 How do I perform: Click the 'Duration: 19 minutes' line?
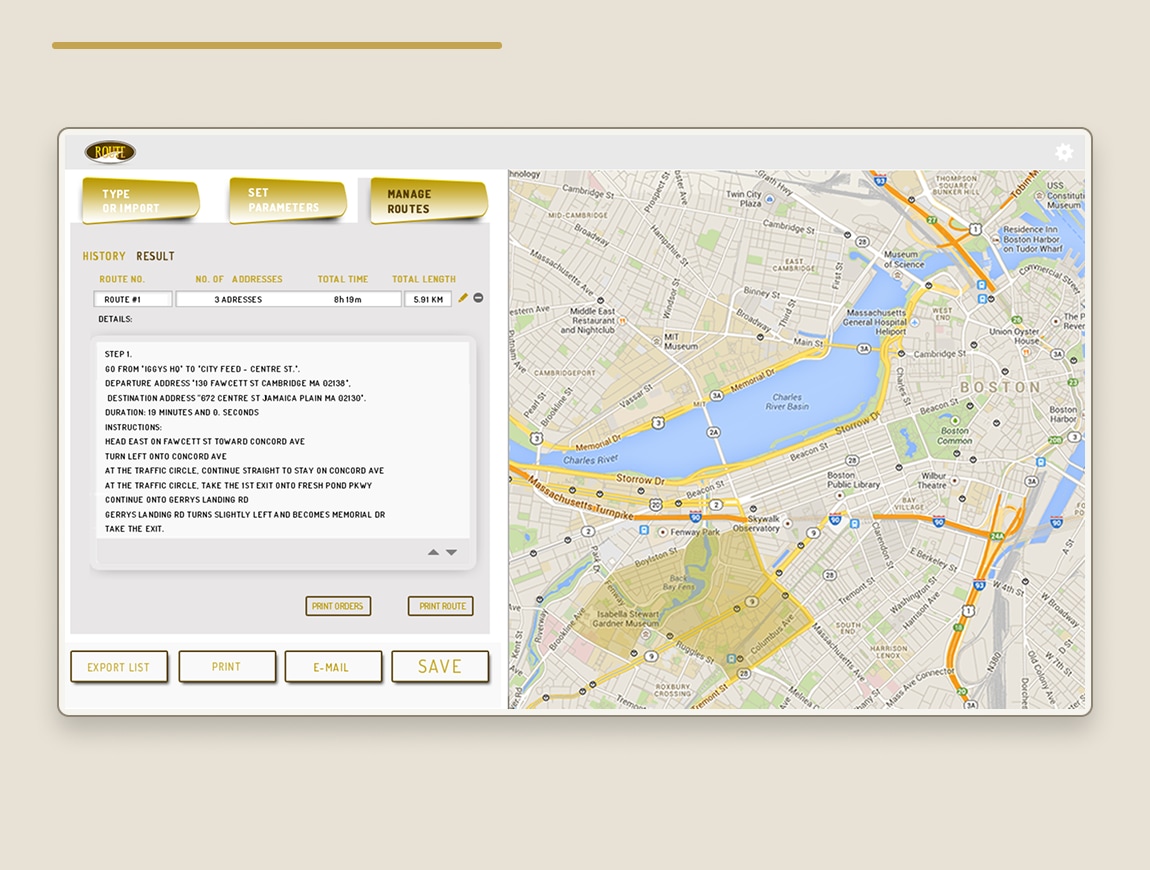182,412
